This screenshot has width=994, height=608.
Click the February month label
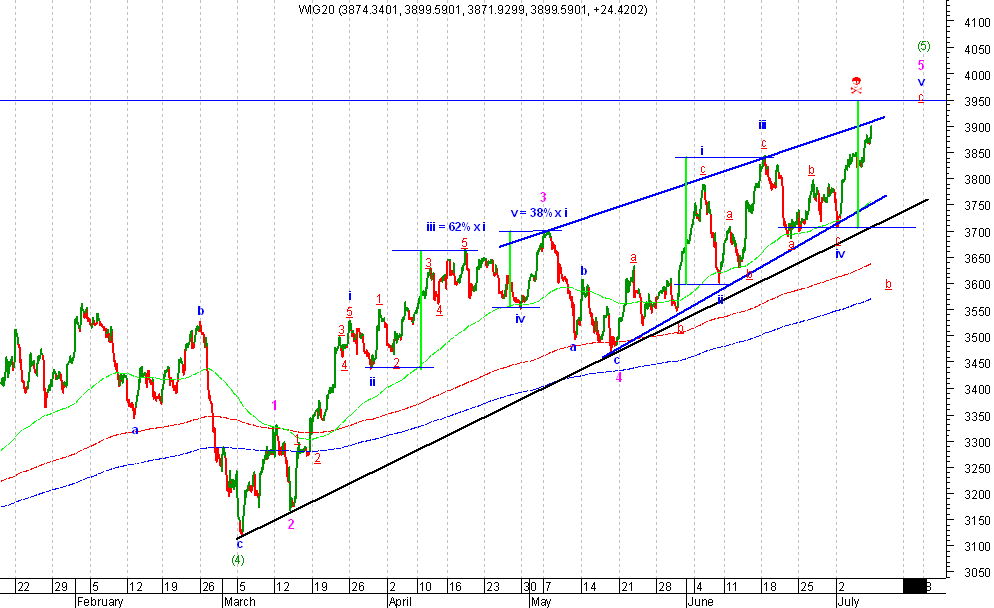[100, 602]
